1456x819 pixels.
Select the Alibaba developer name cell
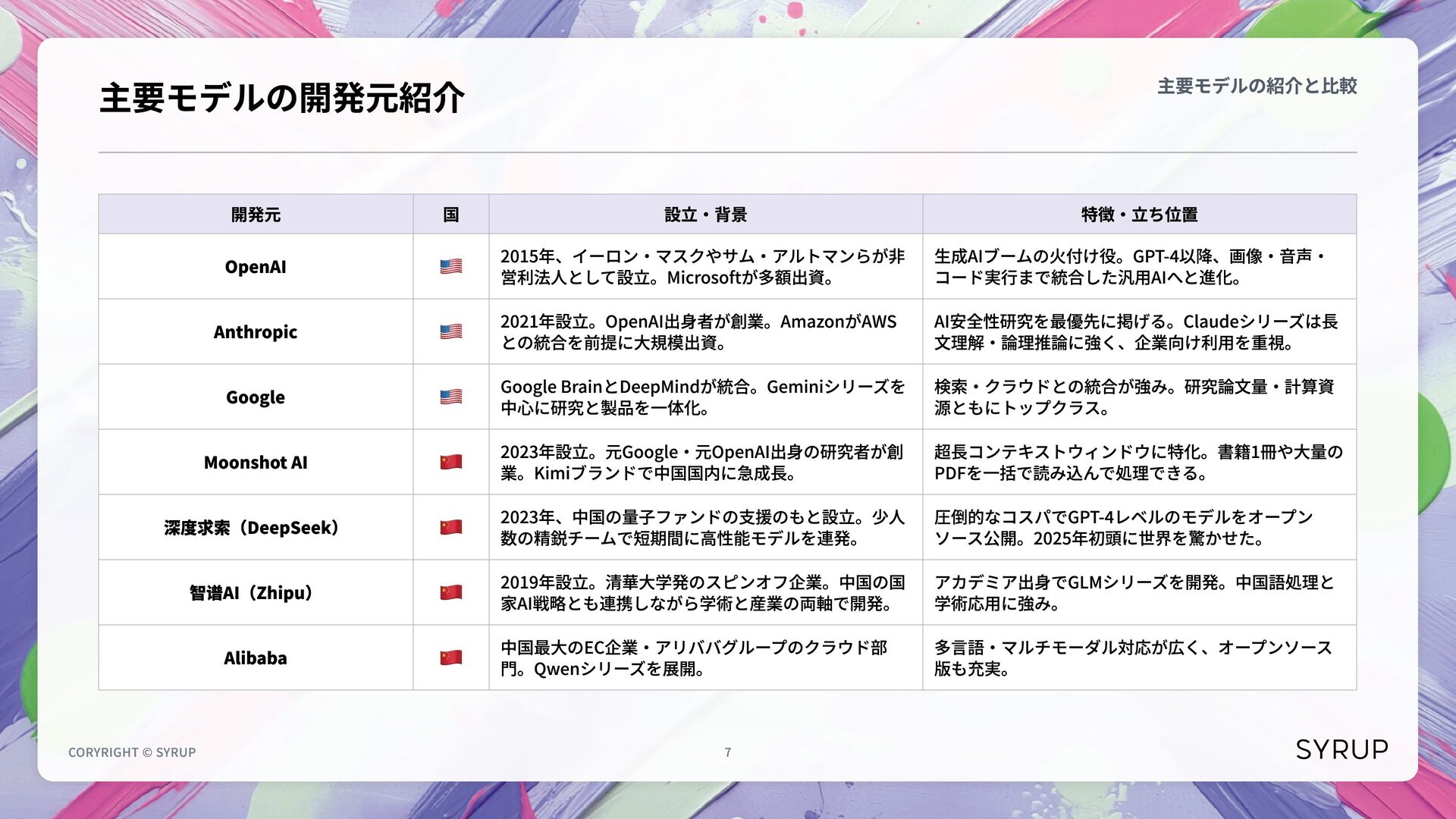click(x=256, y=657)
